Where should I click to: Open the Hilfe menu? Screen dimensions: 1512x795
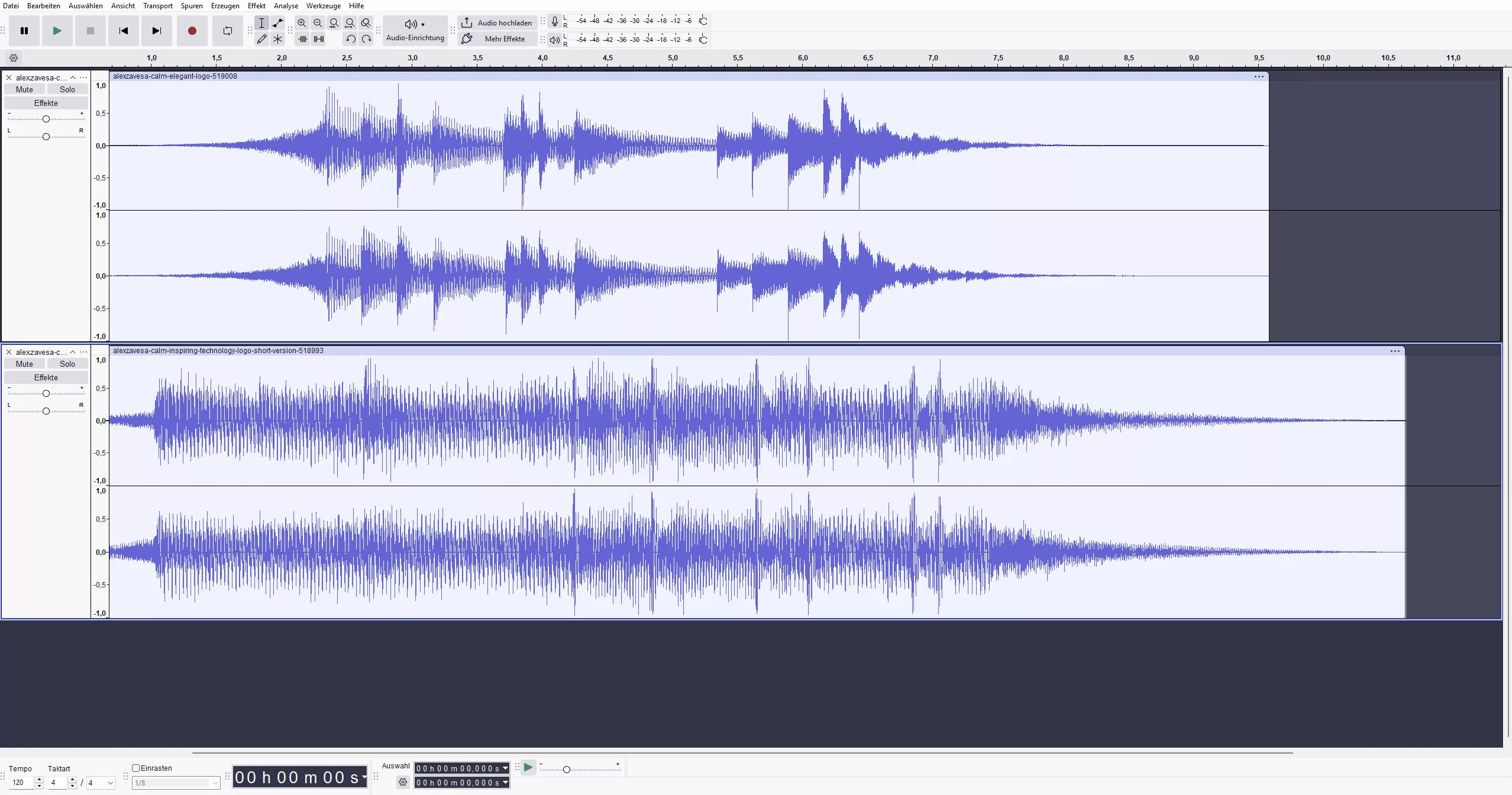[357, 6]
